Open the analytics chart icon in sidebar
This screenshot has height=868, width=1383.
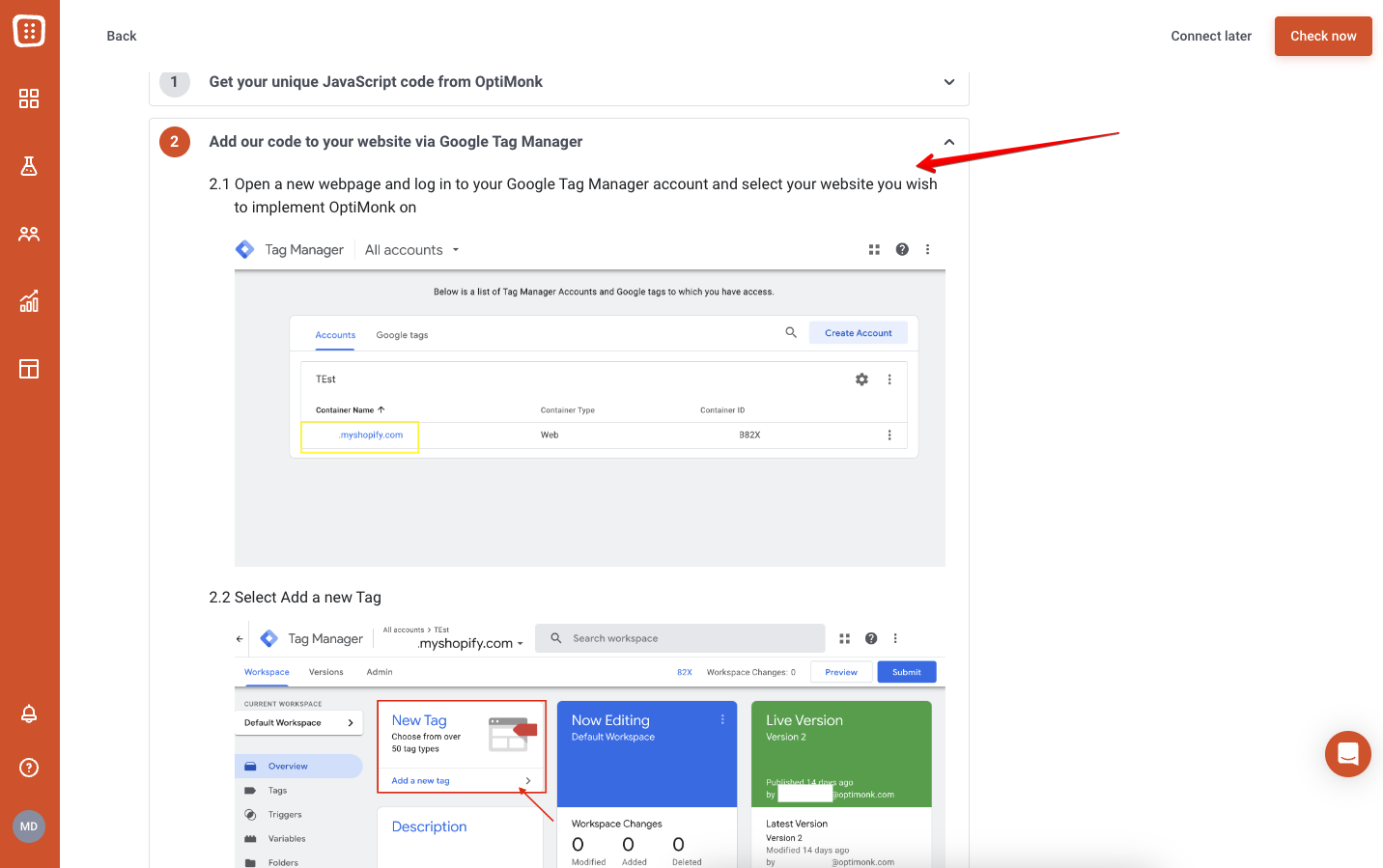(x=29, y=301)
